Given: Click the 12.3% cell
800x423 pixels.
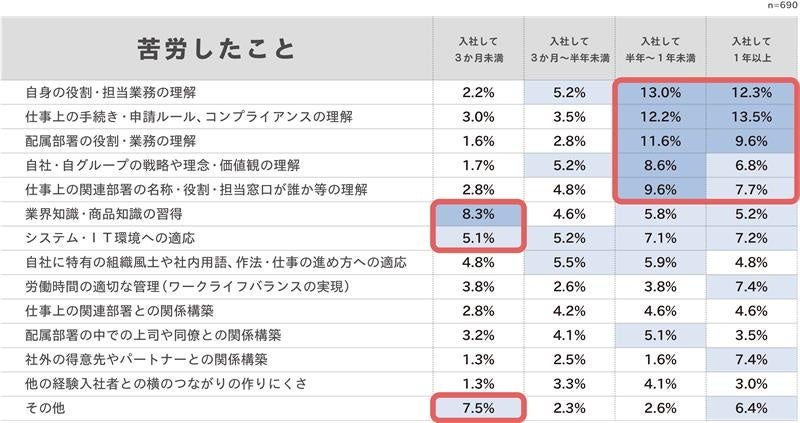Looking at the screenshot, I should click(x=750, y=93).
